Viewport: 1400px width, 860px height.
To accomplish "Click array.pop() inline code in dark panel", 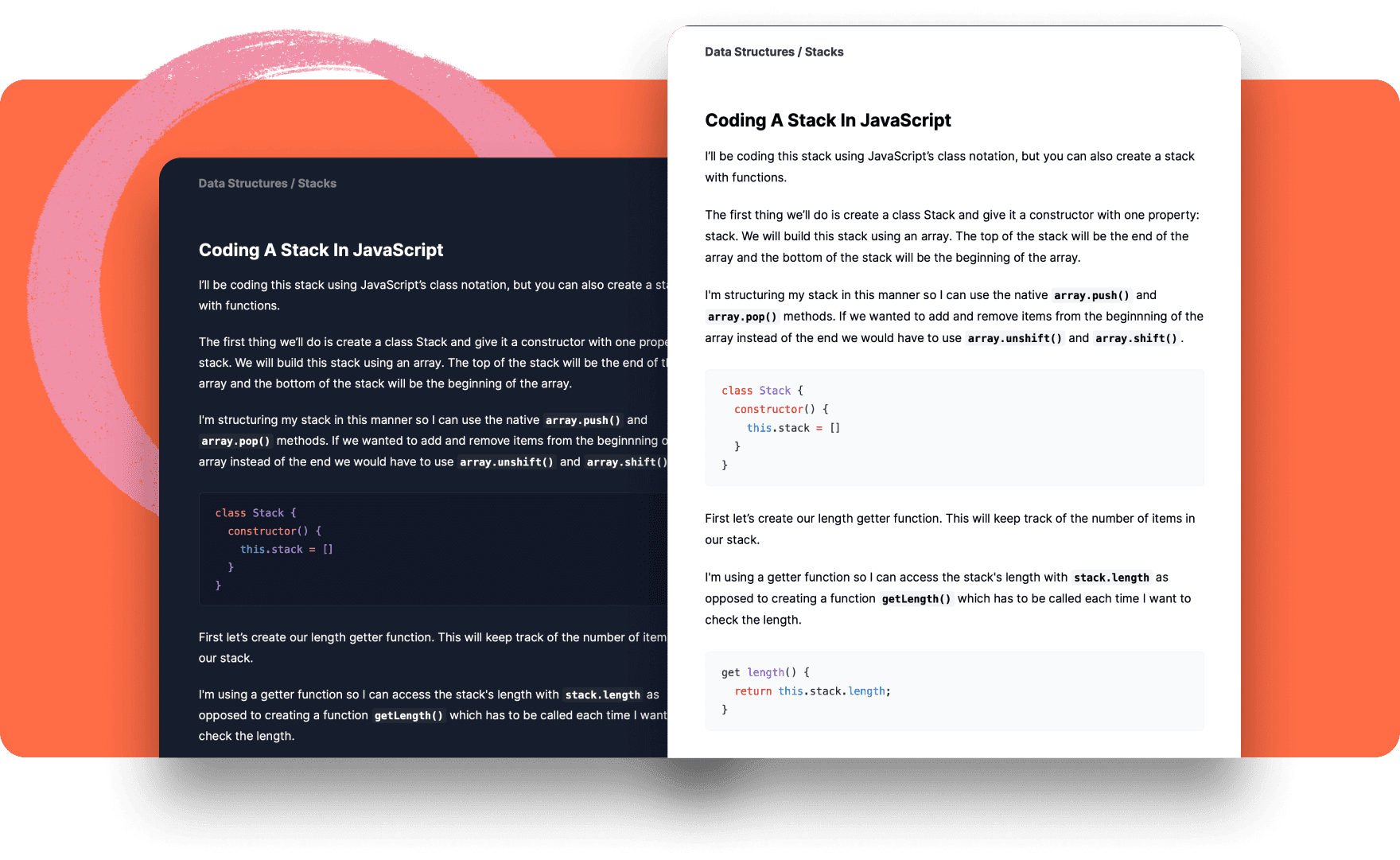I will [x=235, y=441].
